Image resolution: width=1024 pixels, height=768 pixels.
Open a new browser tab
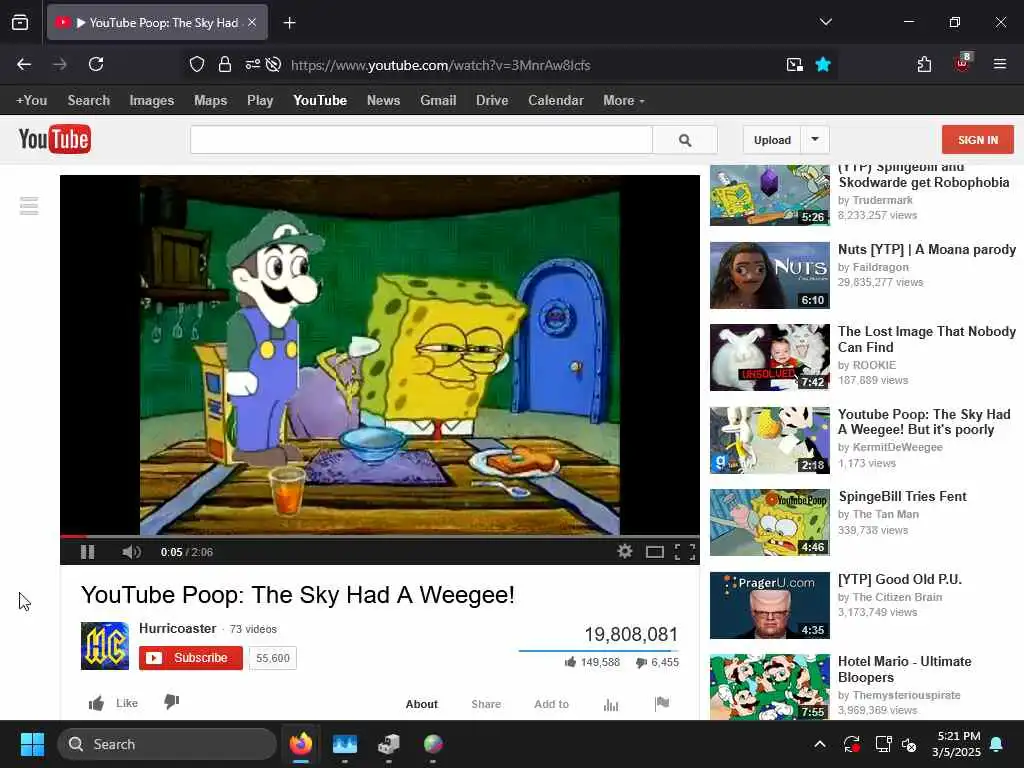[289, 23]
